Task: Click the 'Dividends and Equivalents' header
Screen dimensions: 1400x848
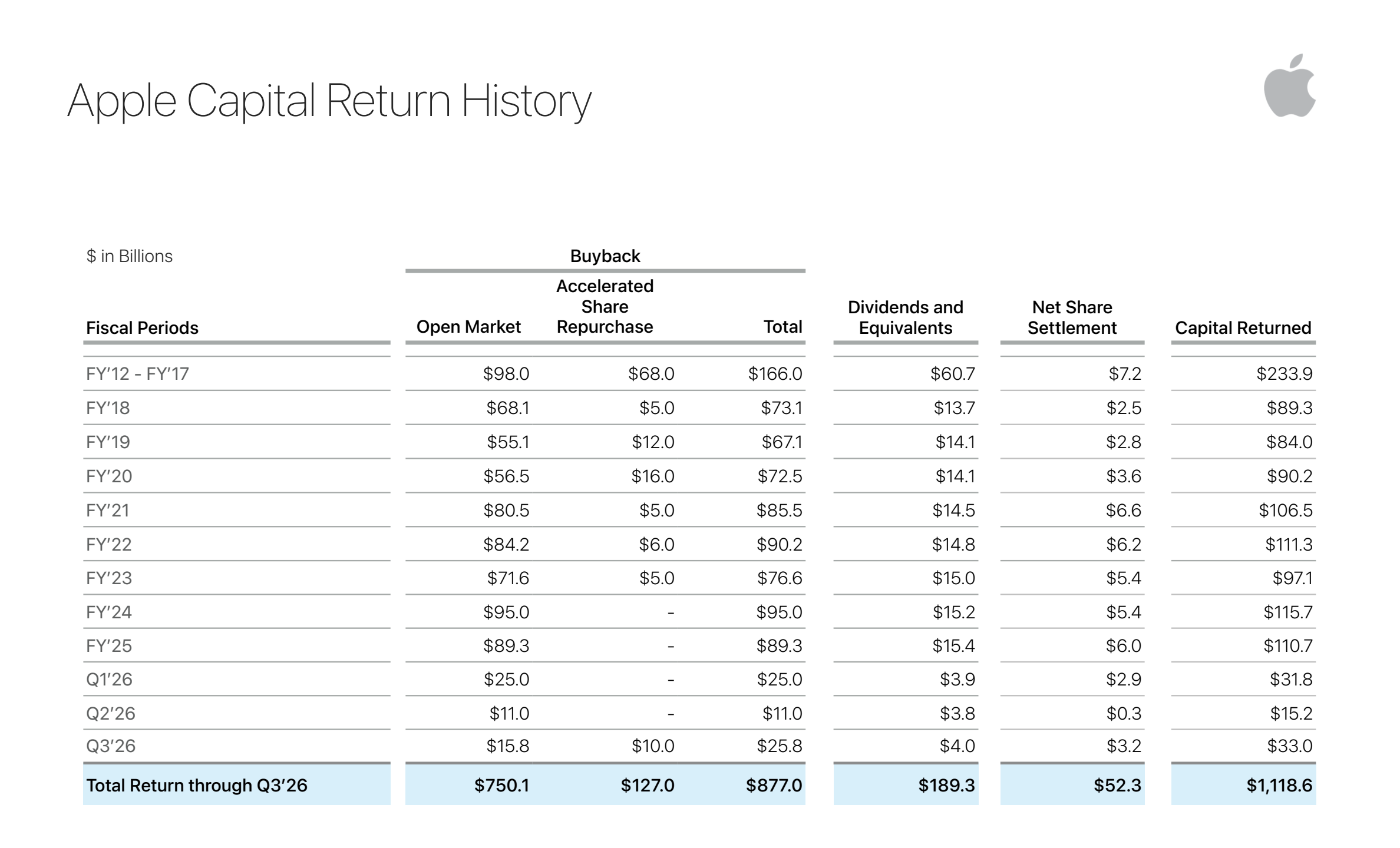Action: pyautogui.click(x=906, y=317)
